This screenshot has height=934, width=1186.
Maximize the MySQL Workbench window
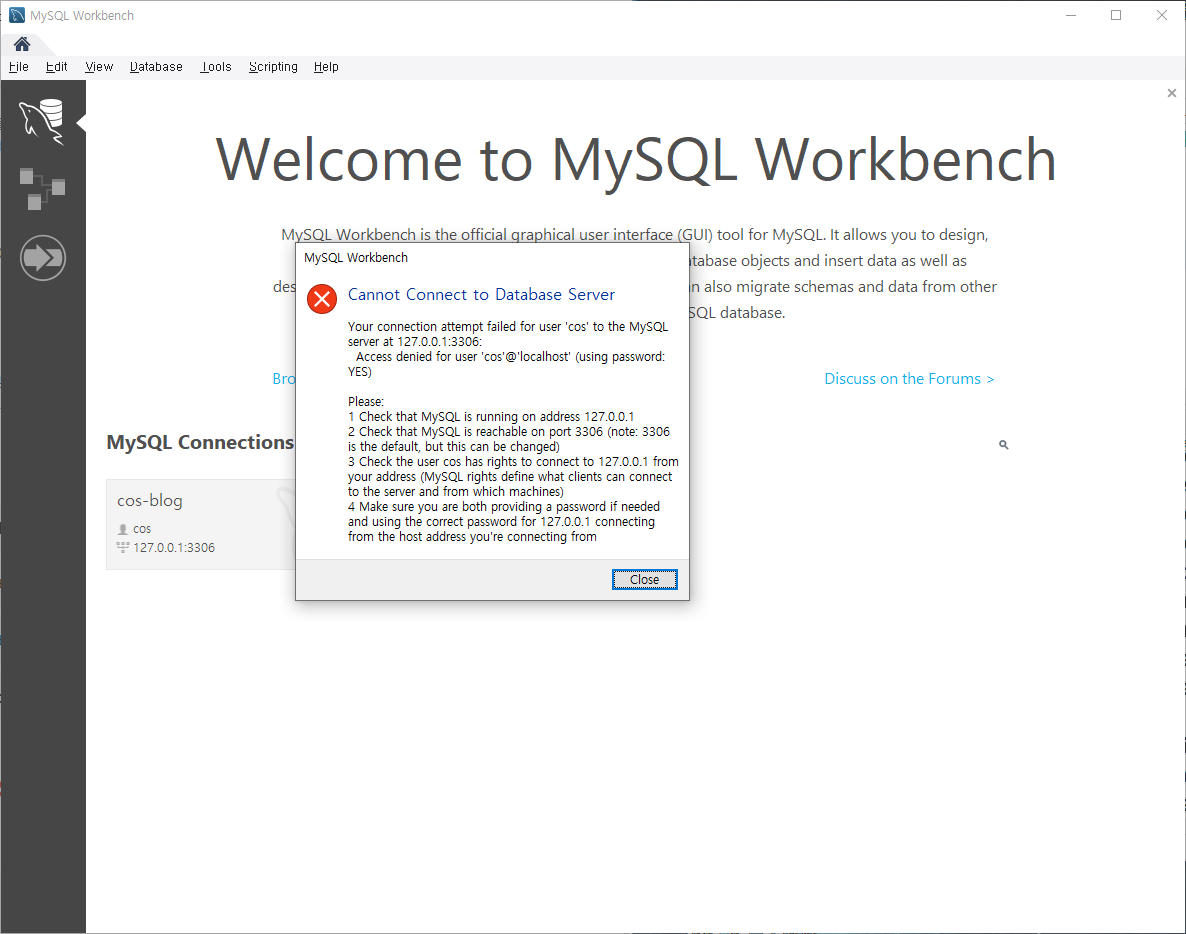click(x=1116, y=15)
